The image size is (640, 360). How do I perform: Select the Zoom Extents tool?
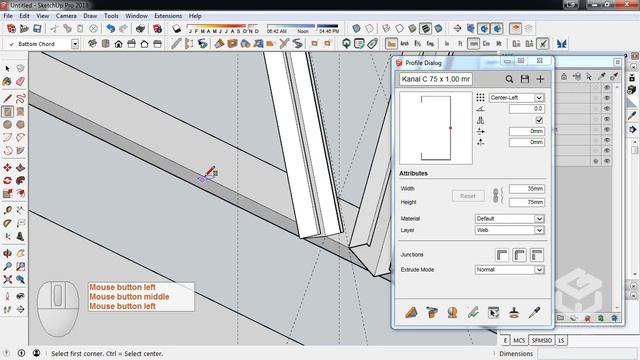tap(7, 279)
